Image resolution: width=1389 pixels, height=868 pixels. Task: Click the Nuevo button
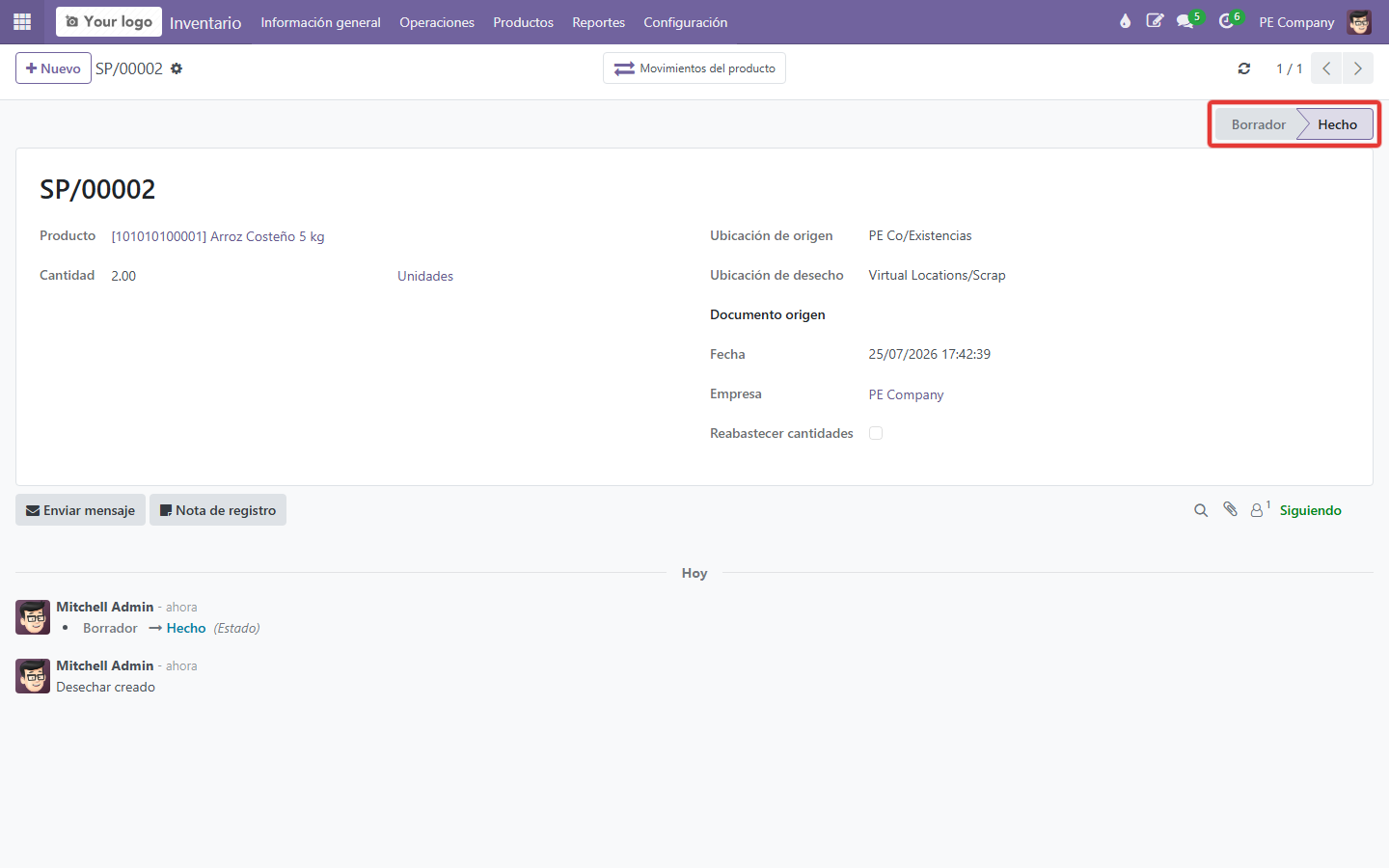tap(53, 68)
